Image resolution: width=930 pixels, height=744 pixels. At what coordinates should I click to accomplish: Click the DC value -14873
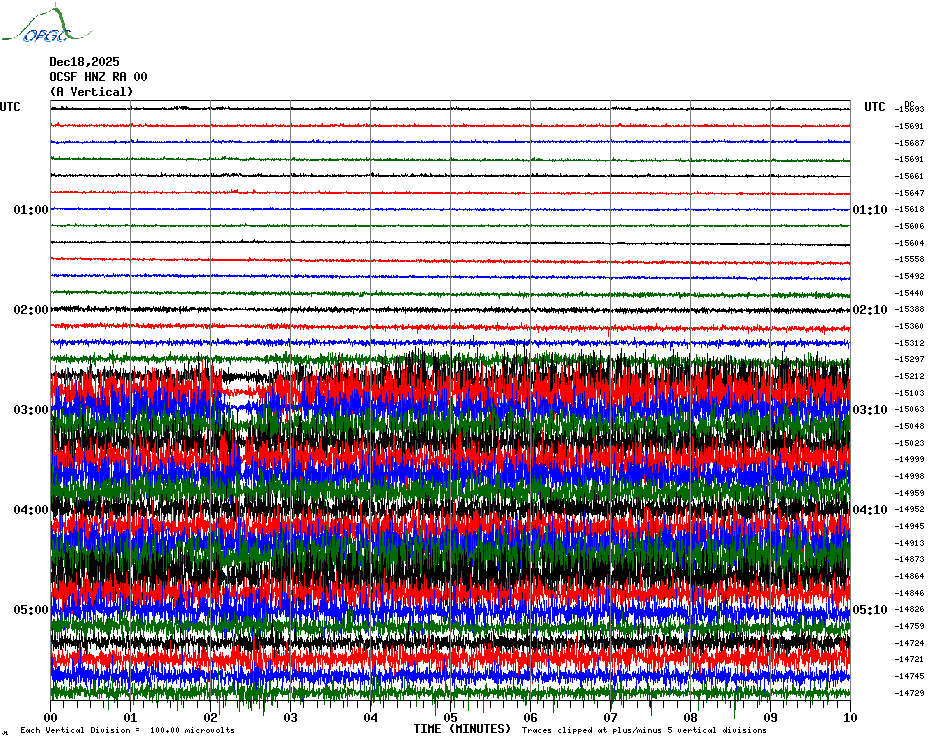[909, 559]
